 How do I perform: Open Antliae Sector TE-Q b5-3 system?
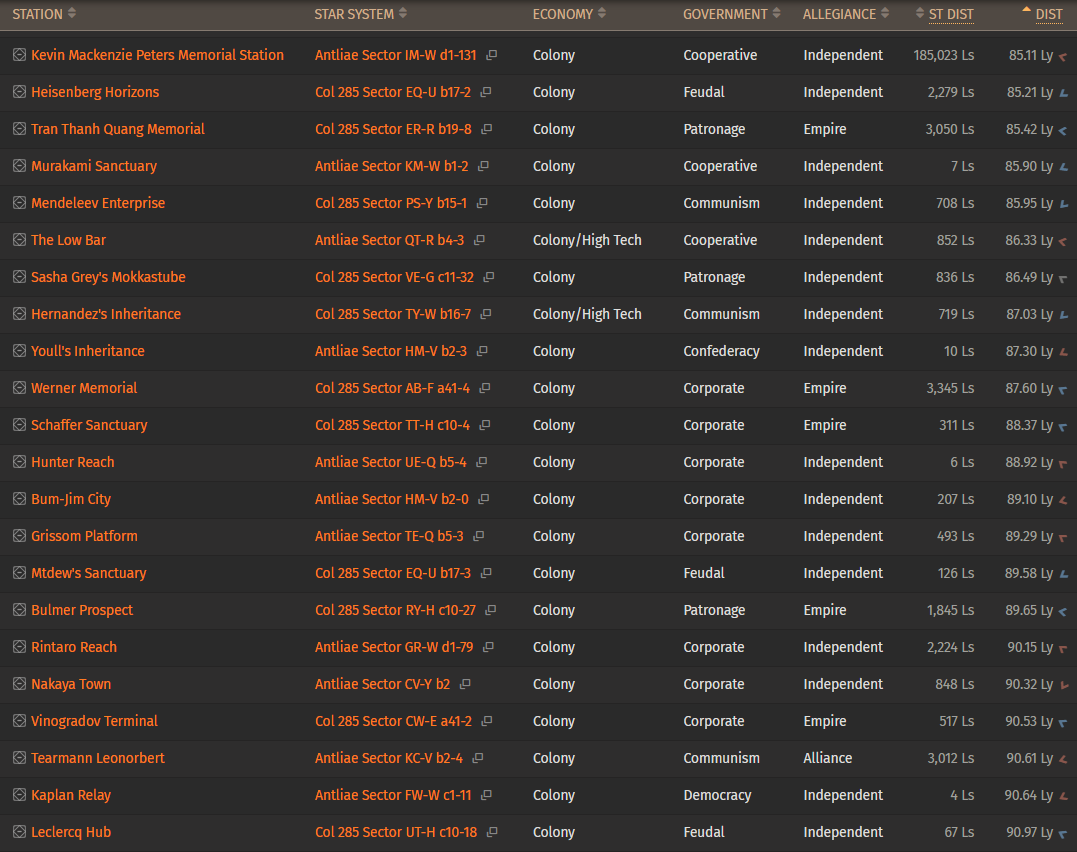pos(389,536)
